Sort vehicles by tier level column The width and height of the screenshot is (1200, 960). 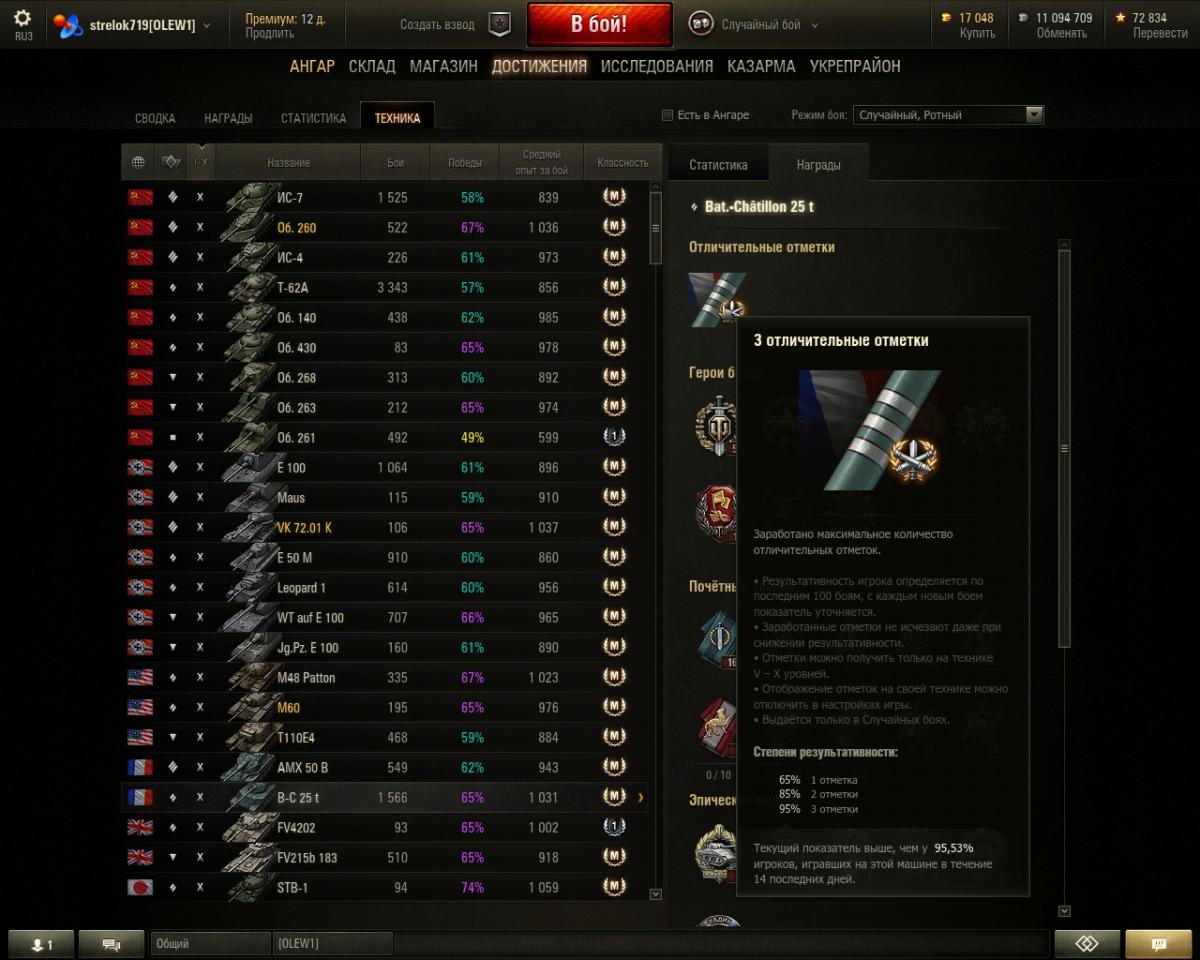point(201,162)
